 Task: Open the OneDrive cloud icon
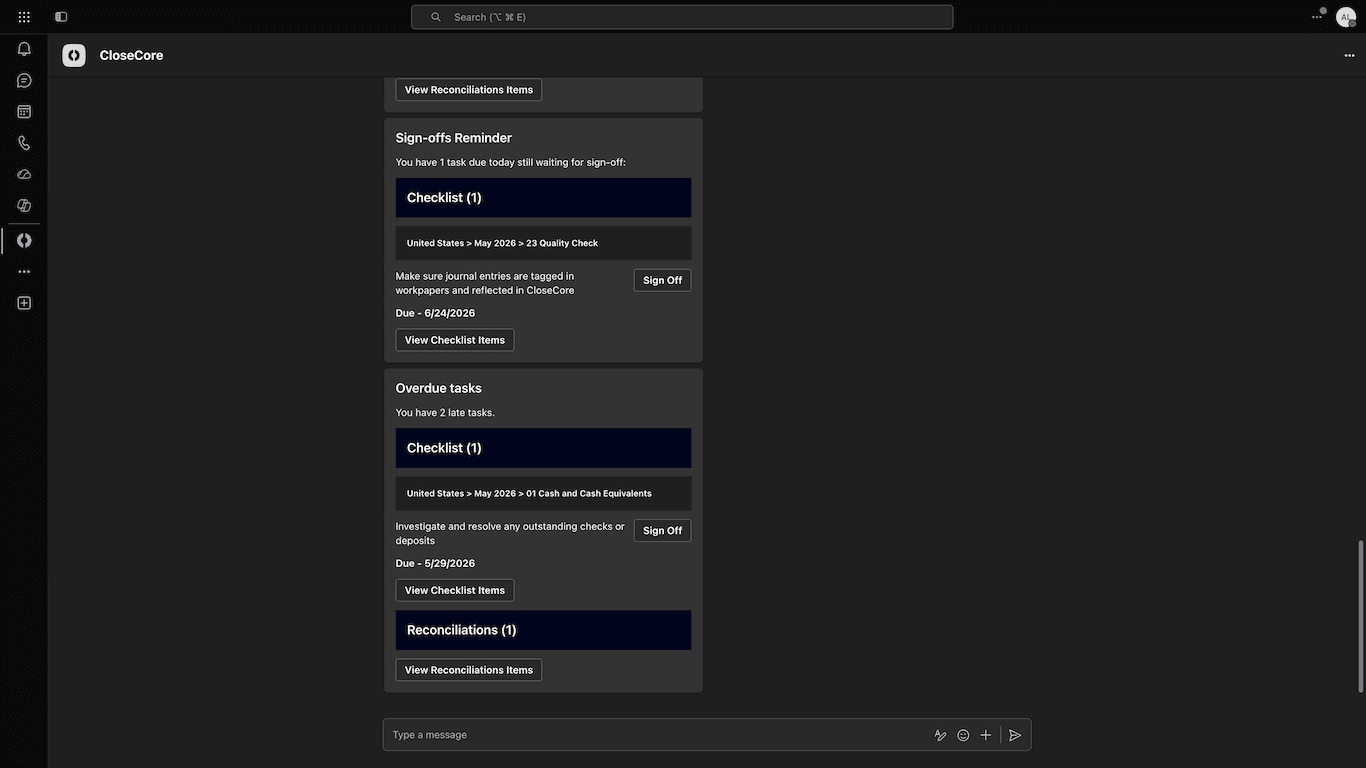24,174
